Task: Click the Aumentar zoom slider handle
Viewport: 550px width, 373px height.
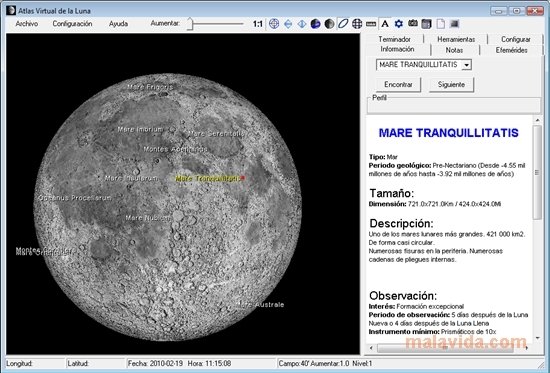Action: click(190, 24)
